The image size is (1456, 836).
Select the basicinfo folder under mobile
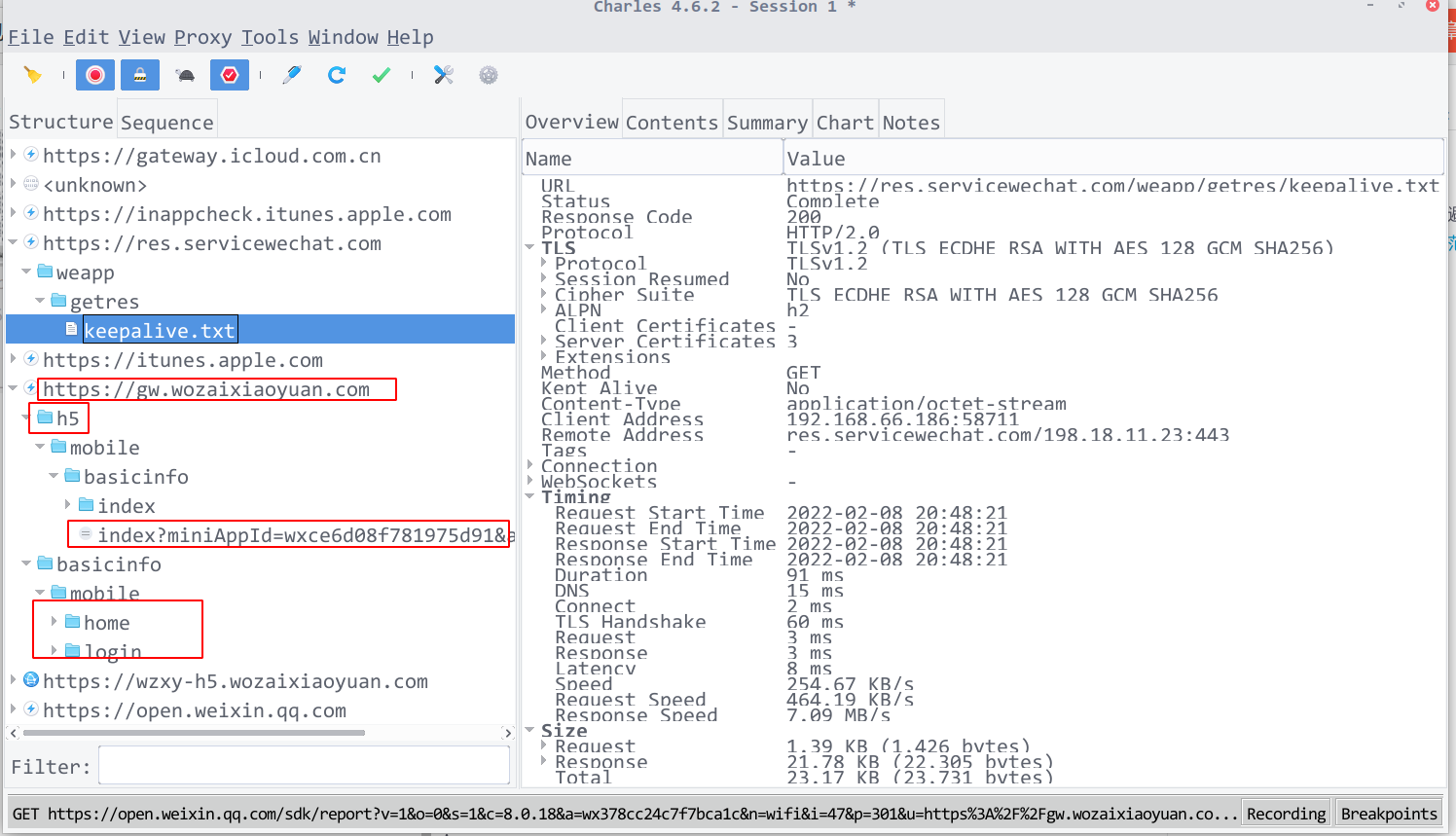click(x=136, y=477)
